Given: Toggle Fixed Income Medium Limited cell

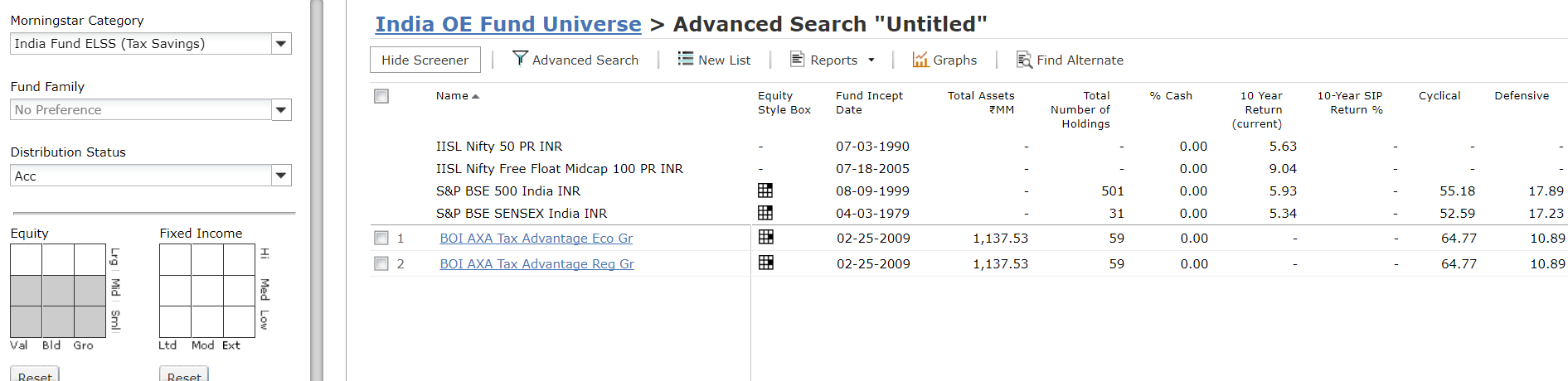Looking at the screenshot, I should (176, 291).
